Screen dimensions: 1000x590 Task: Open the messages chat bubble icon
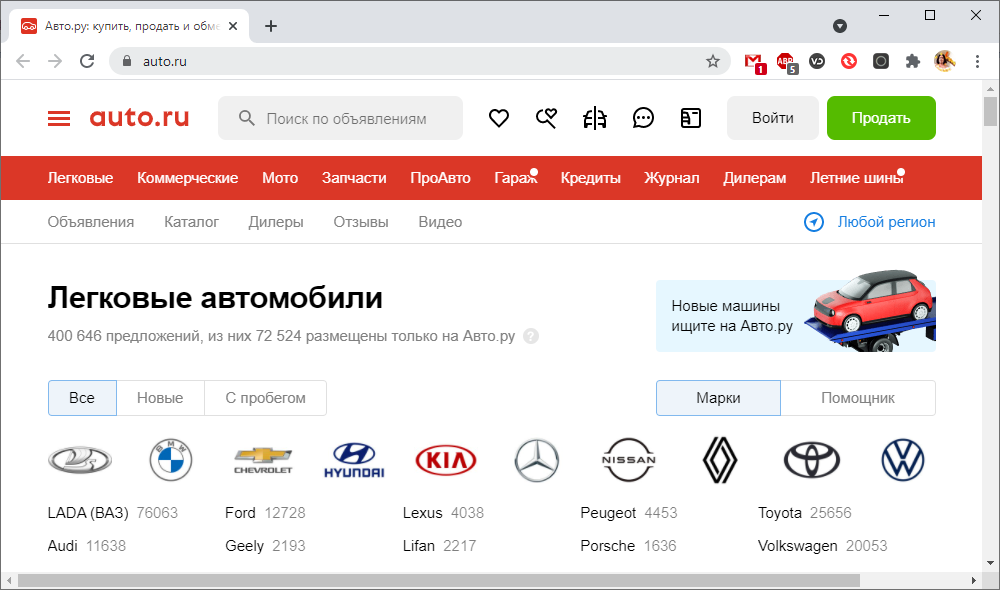[643, 118]
